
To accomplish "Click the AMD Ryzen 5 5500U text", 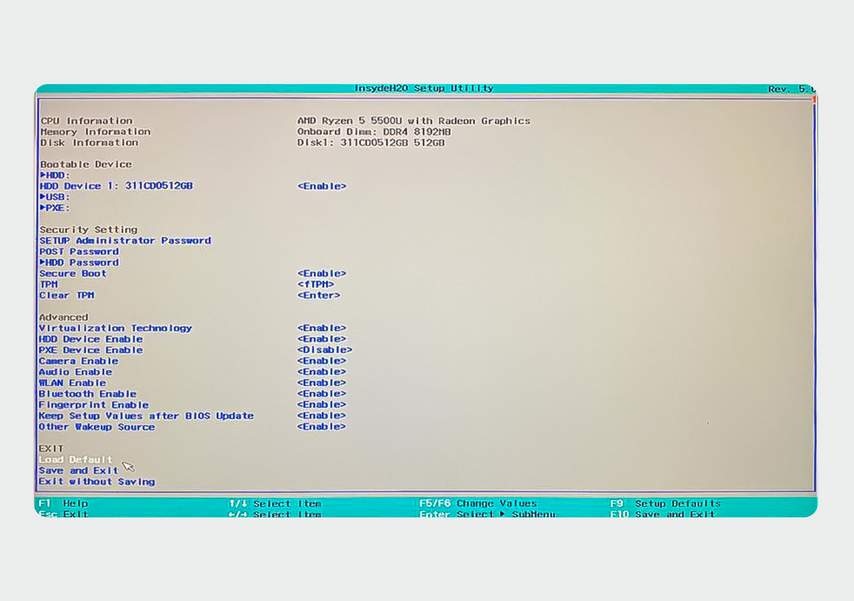I will click(414, 121).
